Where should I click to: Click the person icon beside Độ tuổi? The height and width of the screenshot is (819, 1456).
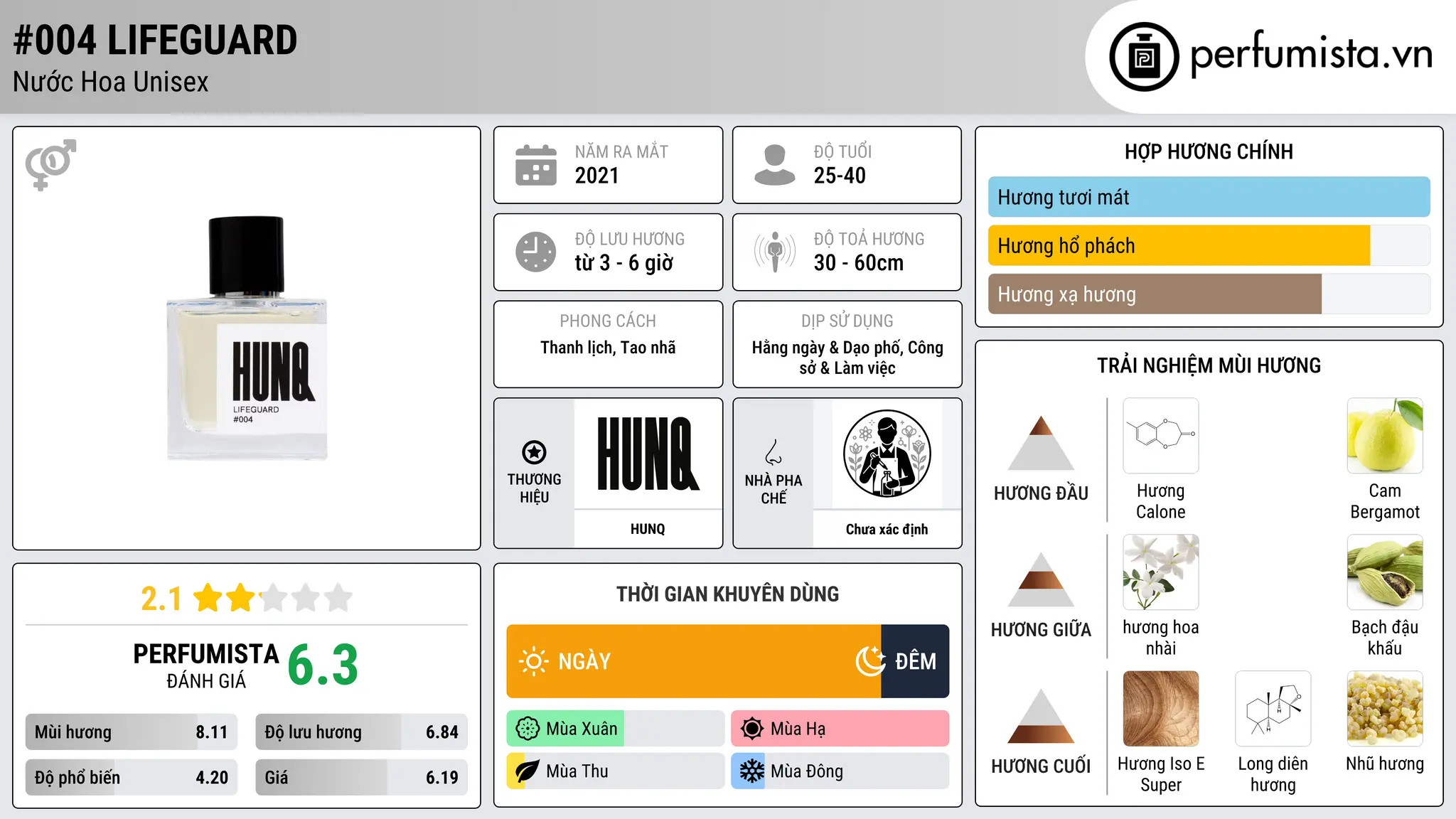(x=774, y=165)
